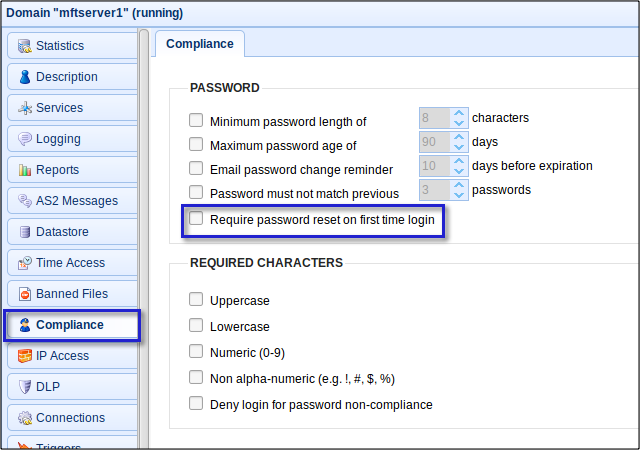Viewport: 640px width, 450px height.
Task: Select the IP Access firewall icon
Action: pos(24,356)
